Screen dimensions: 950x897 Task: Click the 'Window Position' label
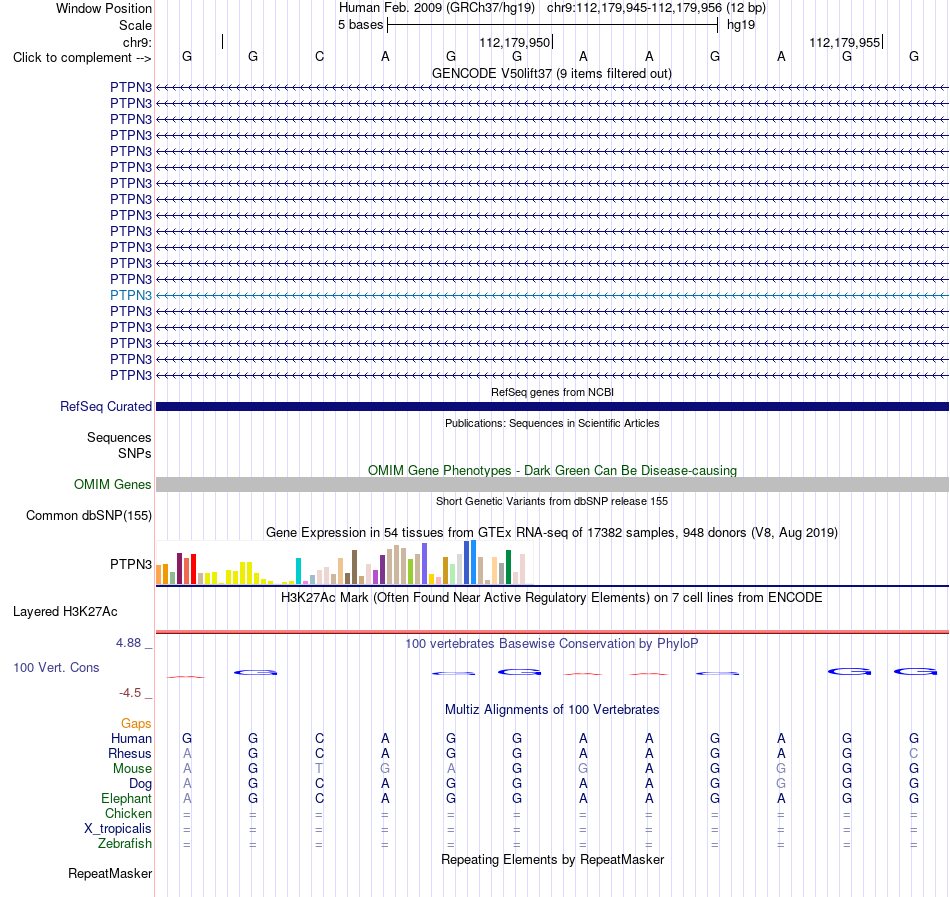pos(104,8)
